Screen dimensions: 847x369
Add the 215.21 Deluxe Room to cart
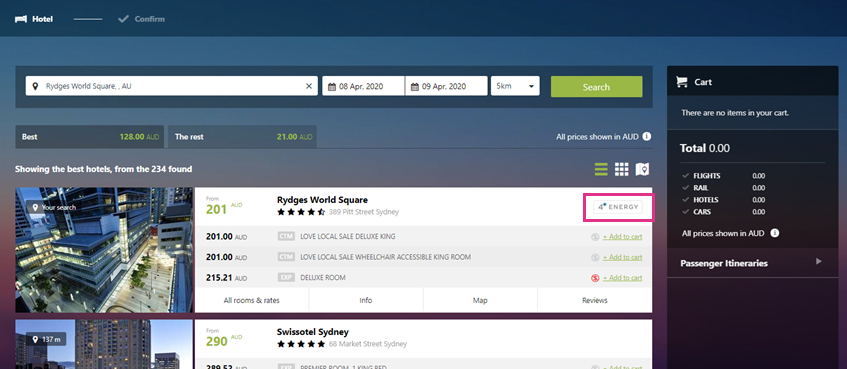click(x=622, y=278)
